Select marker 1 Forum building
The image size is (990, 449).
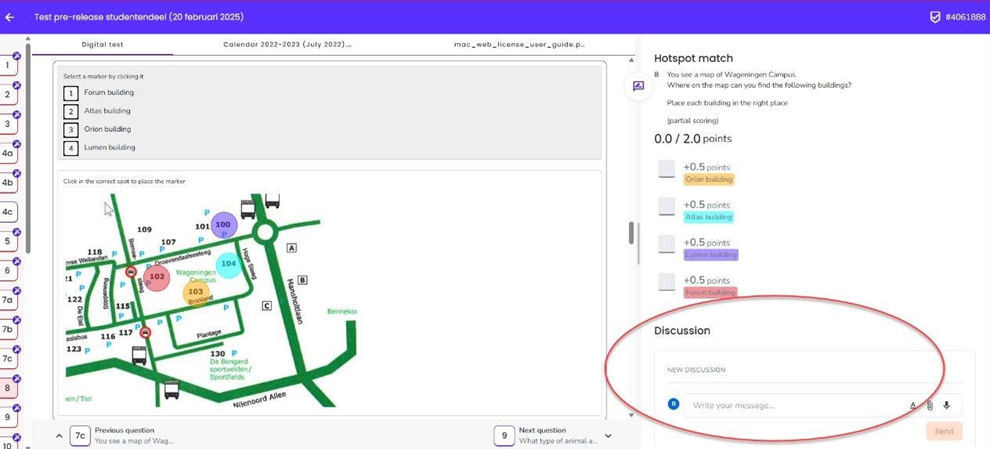(71, 93)
